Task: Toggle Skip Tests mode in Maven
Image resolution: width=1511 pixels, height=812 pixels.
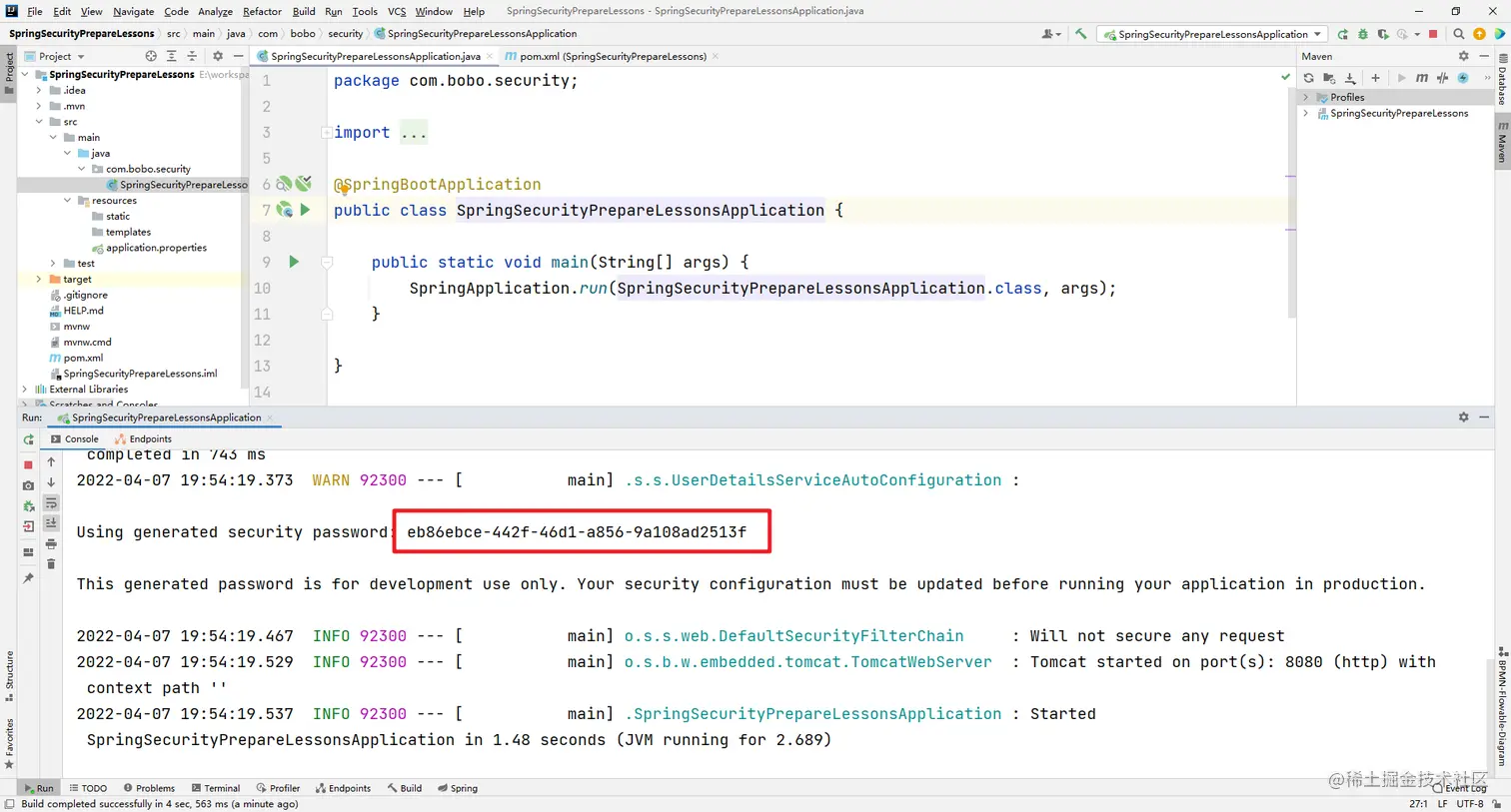Action: tap(1463, 78)
